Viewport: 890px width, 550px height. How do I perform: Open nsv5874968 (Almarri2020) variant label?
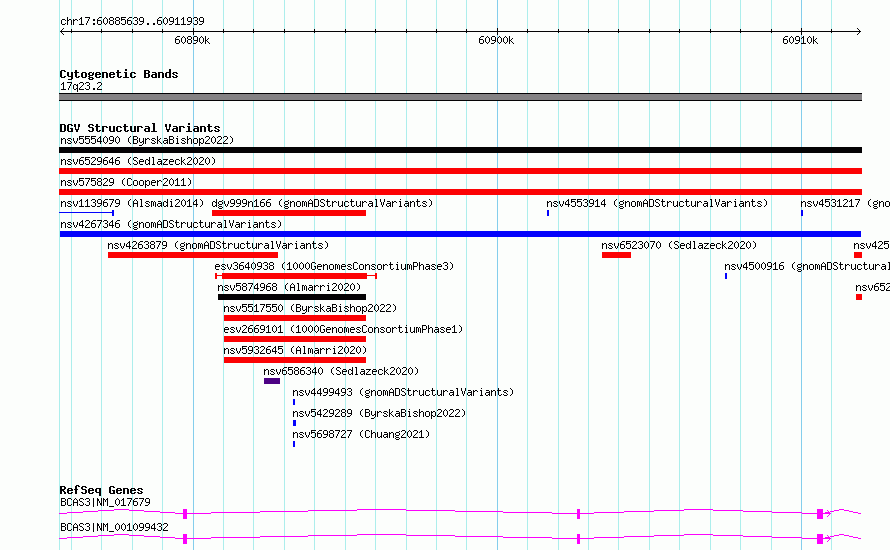tap(289, 287)
